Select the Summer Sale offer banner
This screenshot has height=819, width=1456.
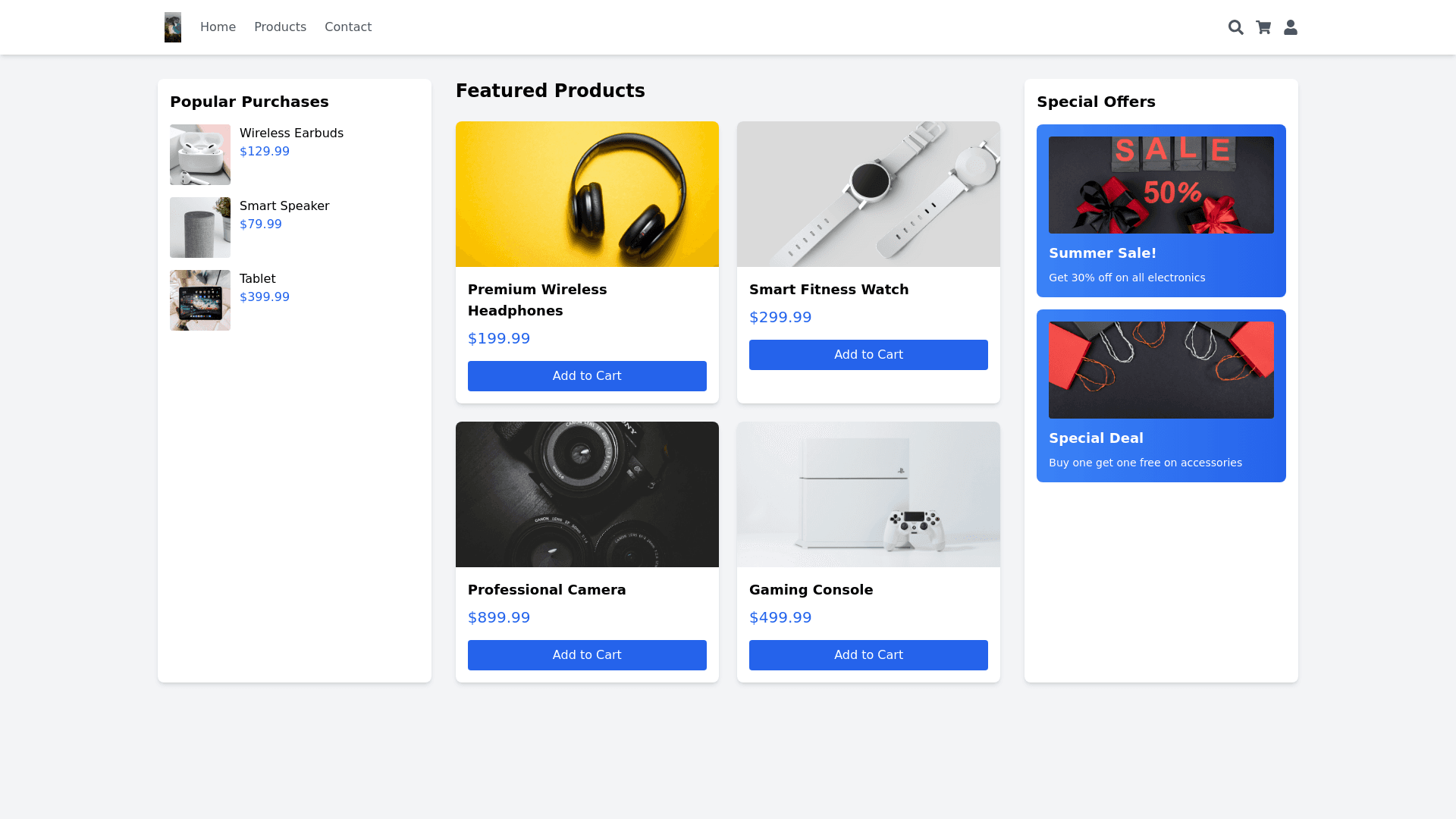click(1161, 211)
